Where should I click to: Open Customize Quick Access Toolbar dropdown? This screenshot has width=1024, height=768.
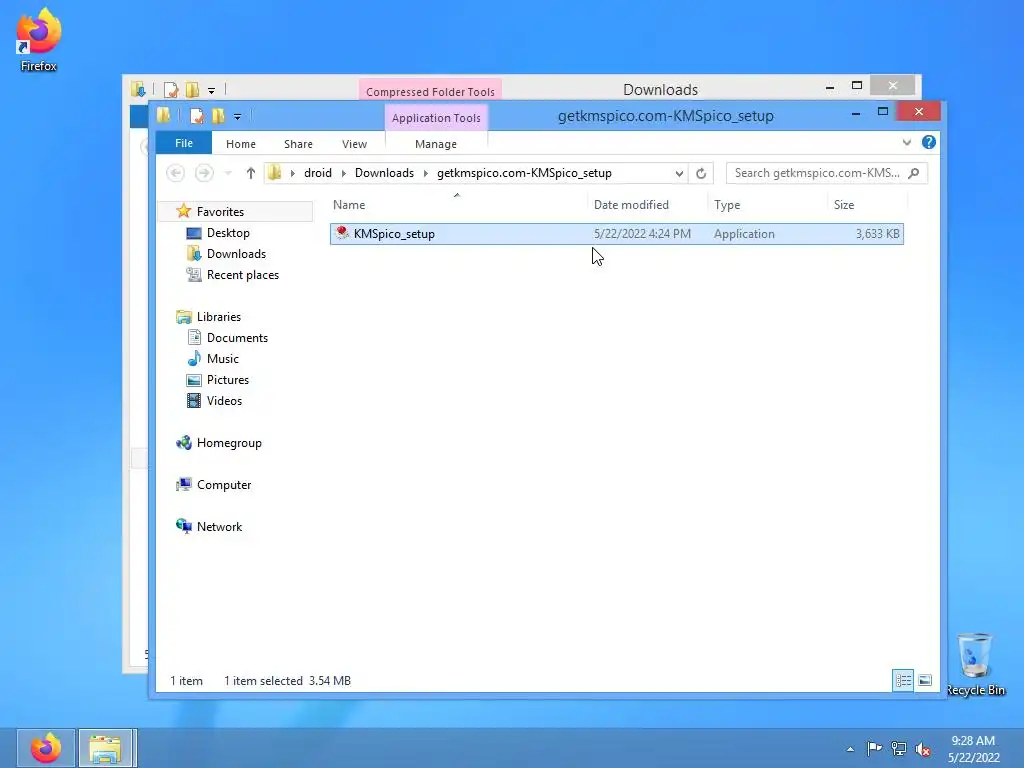coord(238,117)
